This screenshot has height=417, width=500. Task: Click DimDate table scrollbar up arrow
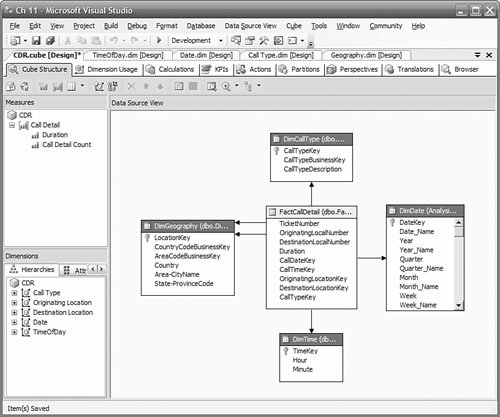(x=459, y=222)
